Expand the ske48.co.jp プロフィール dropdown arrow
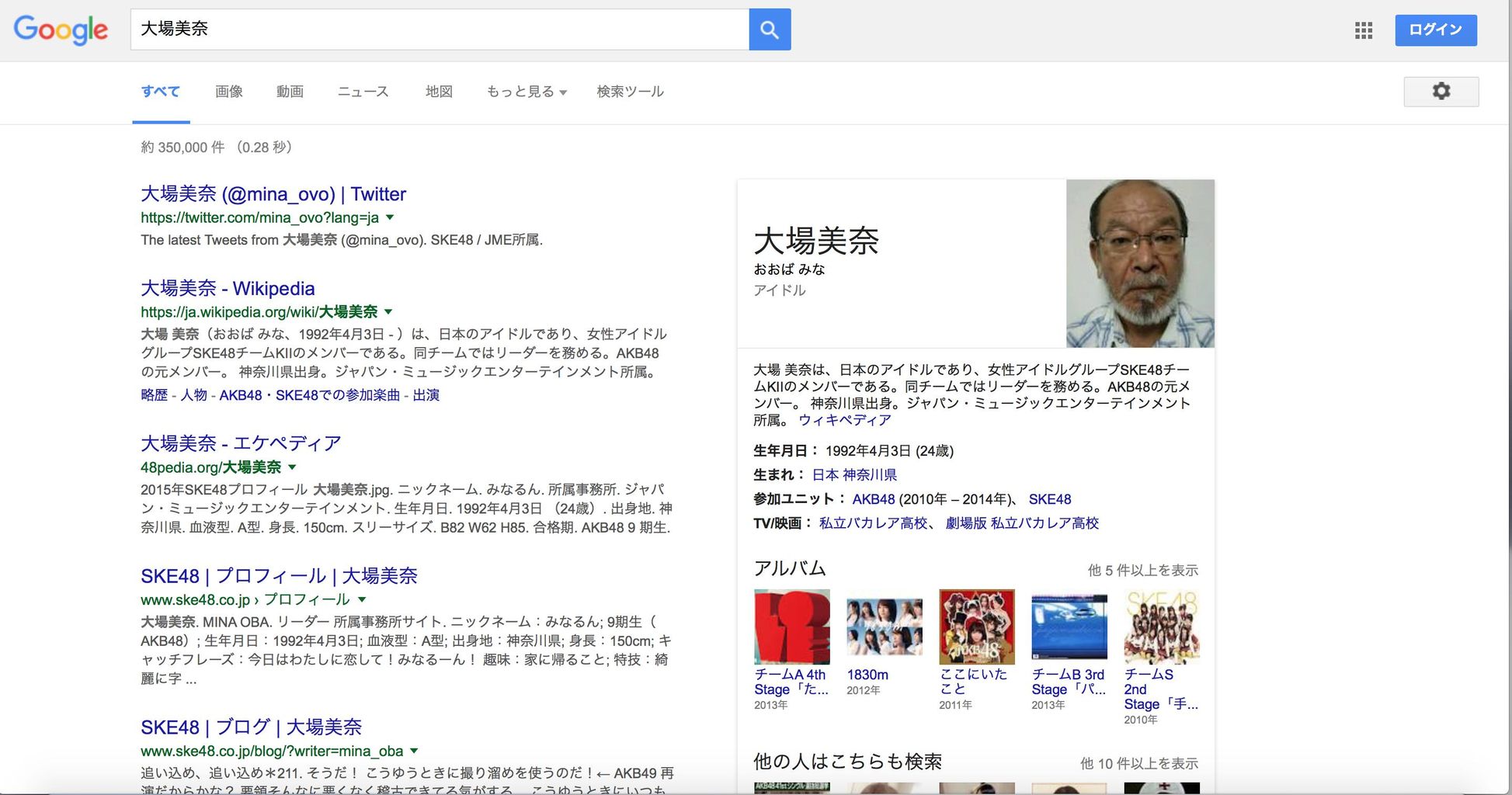This screenshot has width=1512, height=795. [362, 599]
